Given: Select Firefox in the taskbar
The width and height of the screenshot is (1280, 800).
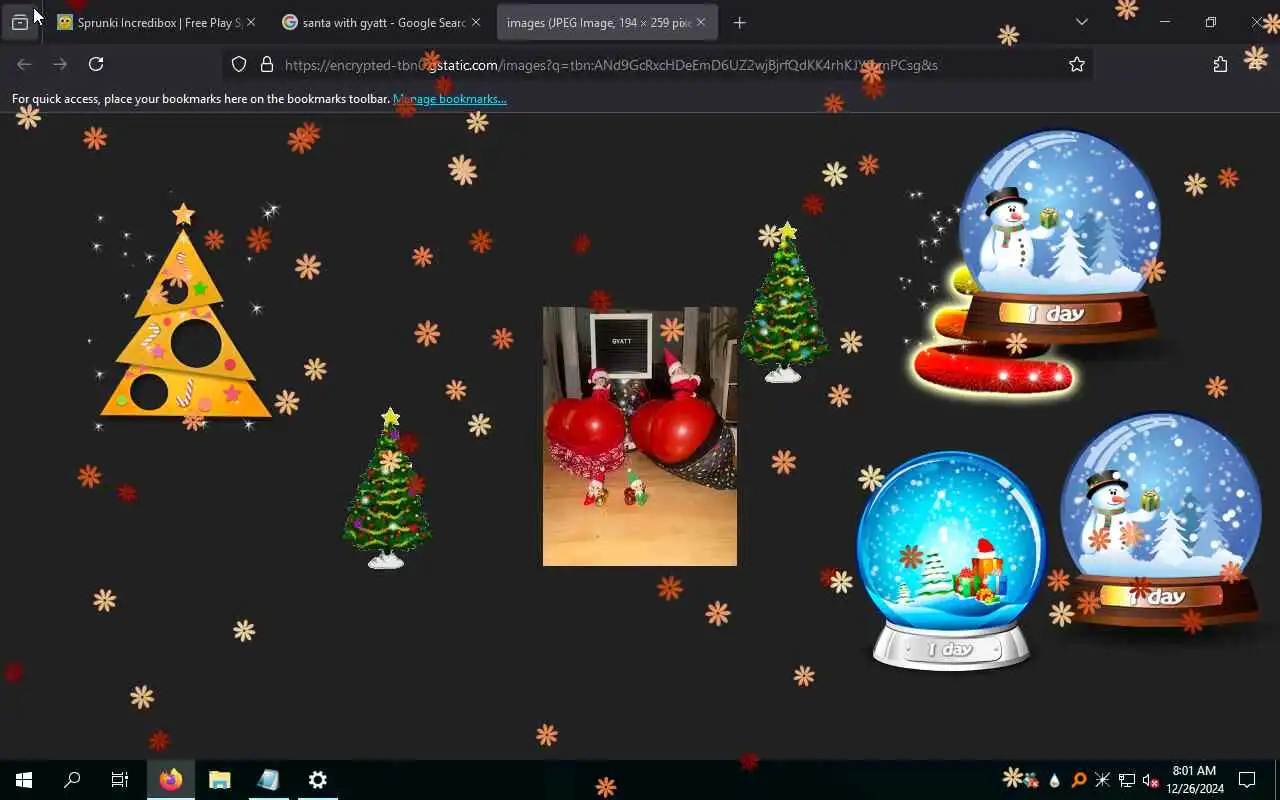Looking at the screenshot, I should click(171, 780).
